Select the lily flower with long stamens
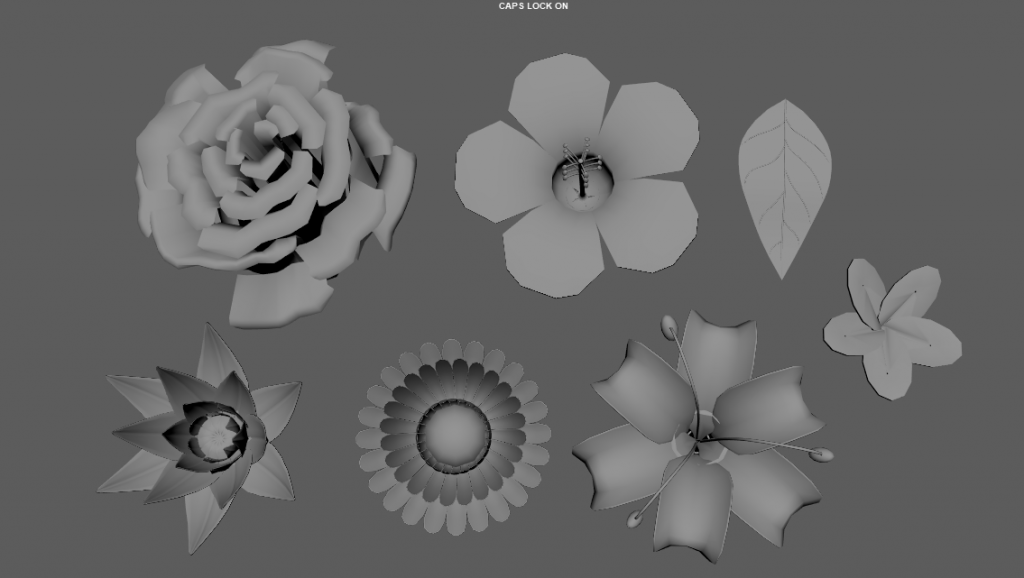This screenshot has height=578, width=1024. coord(702,439)
